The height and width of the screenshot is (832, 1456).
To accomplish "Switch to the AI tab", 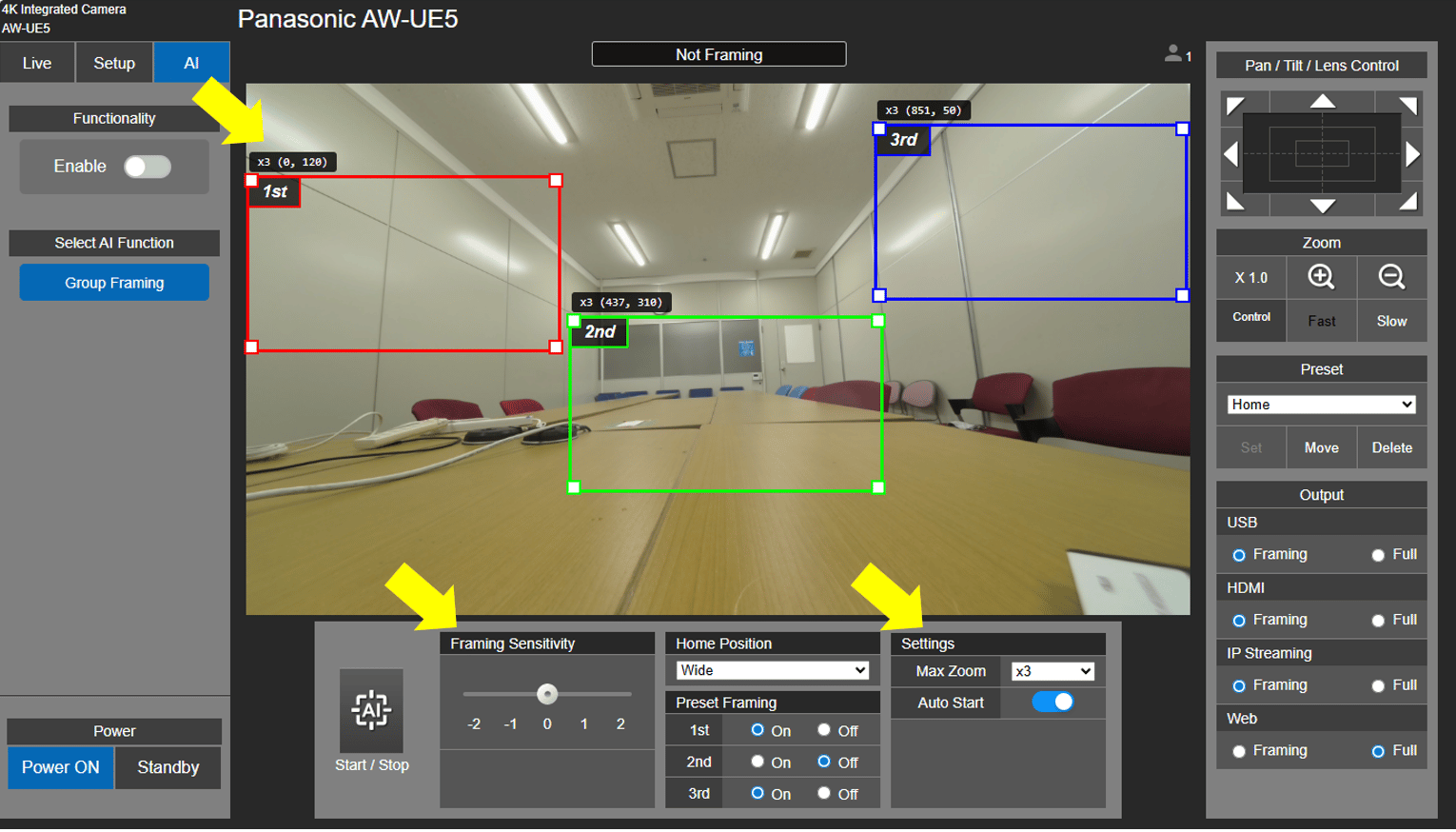I will click(191, 63).
